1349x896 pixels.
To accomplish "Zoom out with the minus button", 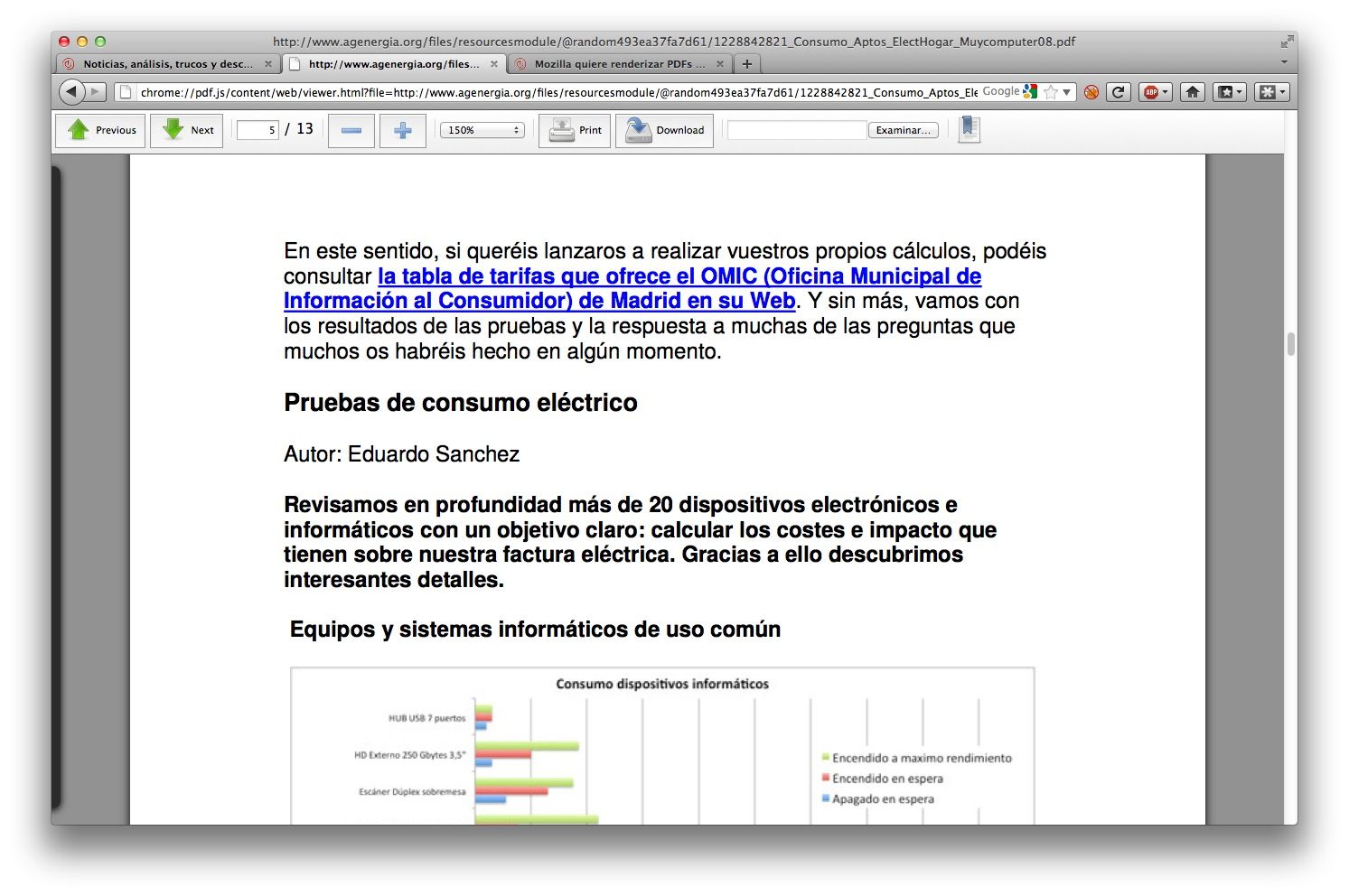I will click(x=351, y=130).
